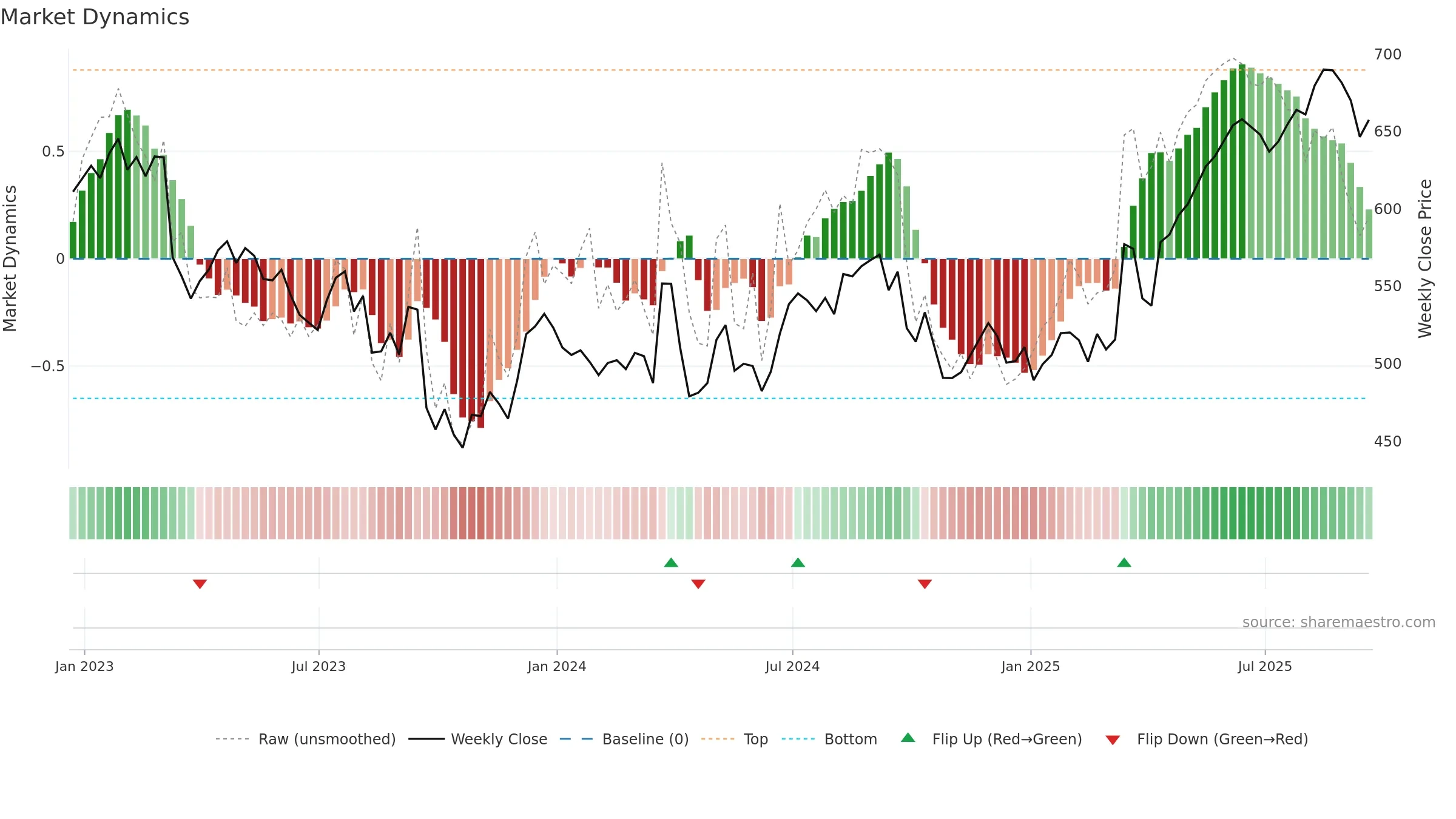Click the 550 price axis tick
The image size is (1456, 819).
tap(1387, 286)
